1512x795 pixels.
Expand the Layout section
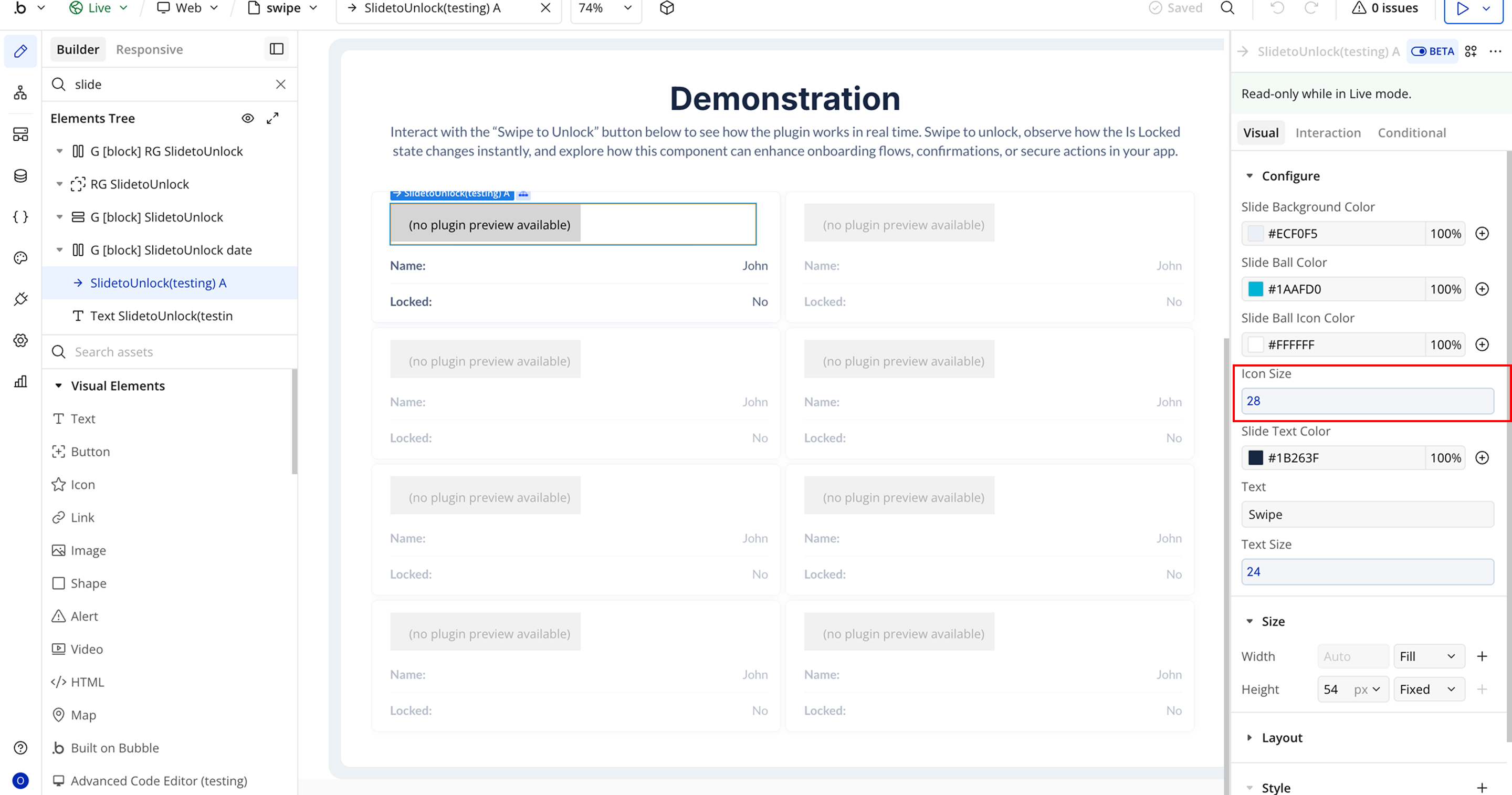click(1282, 737)
